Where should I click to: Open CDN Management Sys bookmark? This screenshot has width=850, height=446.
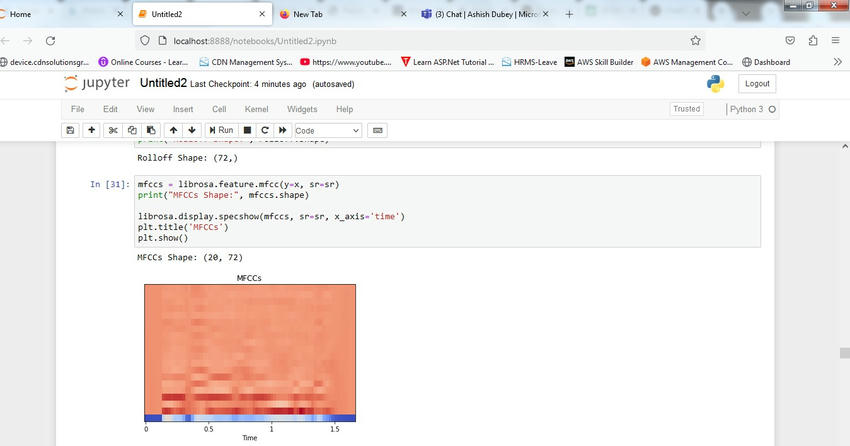click(x=246, y=62)
